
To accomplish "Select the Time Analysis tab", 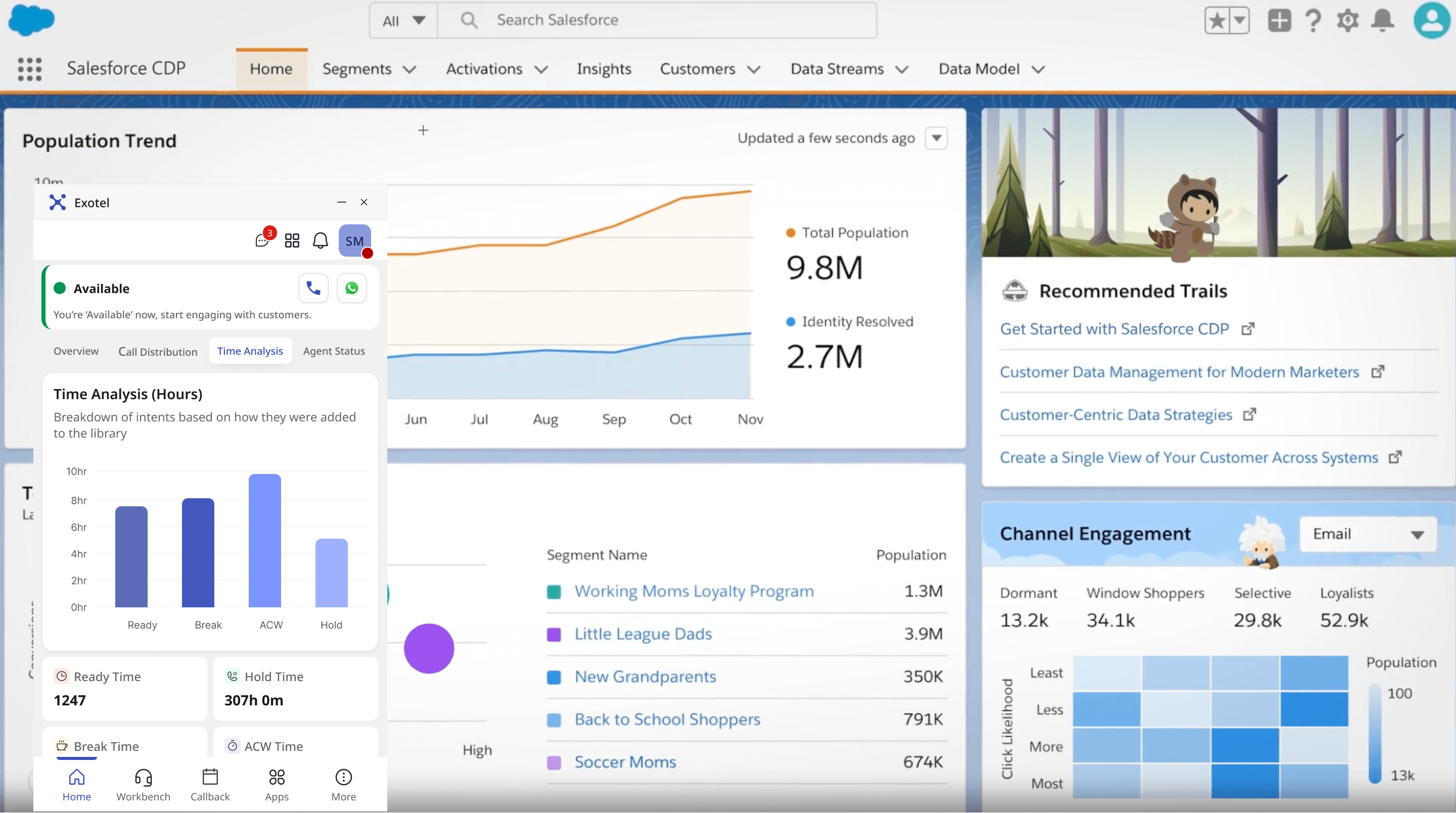I will 250,351.
